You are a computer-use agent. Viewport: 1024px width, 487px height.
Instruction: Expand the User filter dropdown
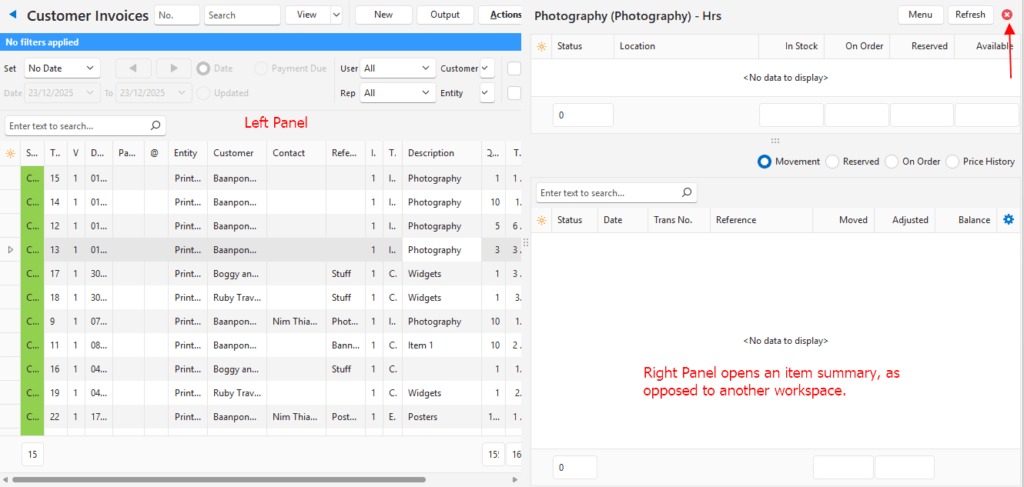pyautogui.click(x=397, y=68)
